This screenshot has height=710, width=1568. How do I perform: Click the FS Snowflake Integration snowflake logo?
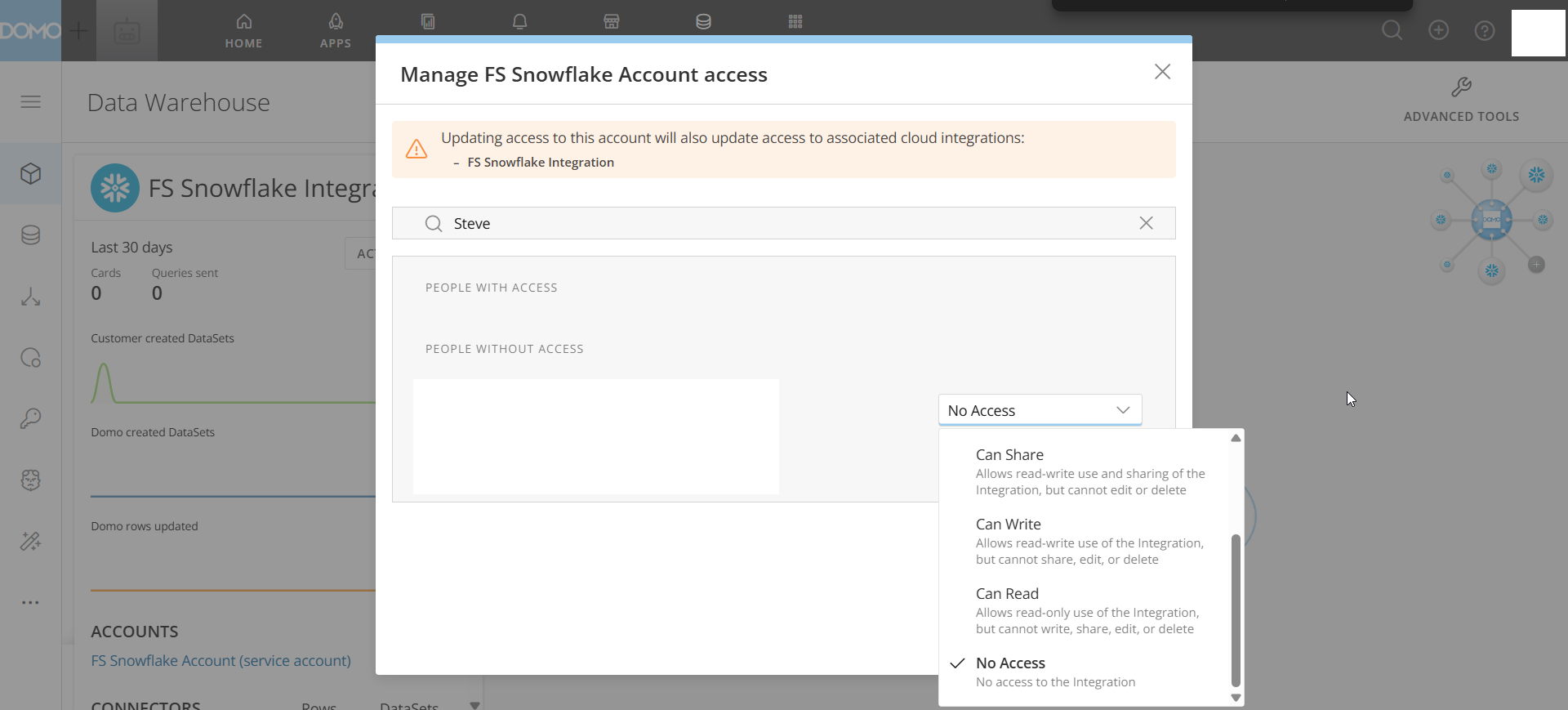[115, 188]
